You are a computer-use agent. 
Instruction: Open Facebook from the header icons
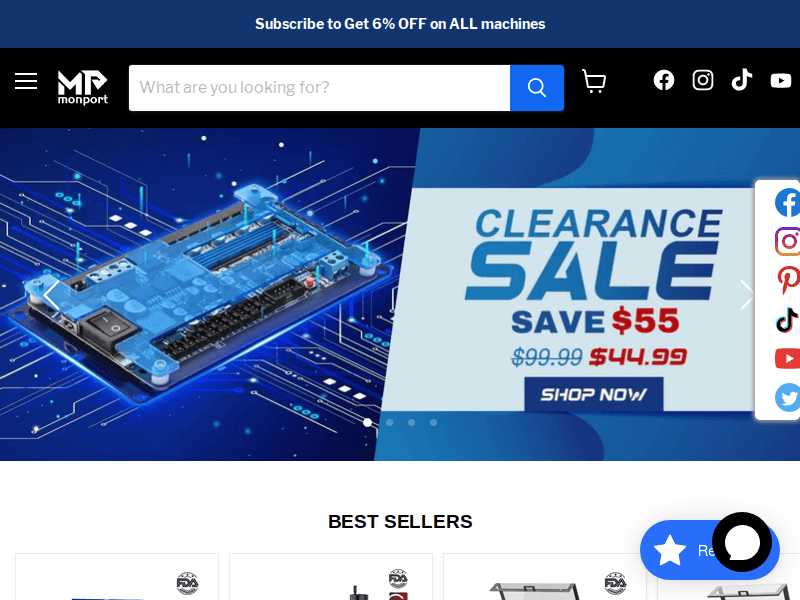coord(664,81)
